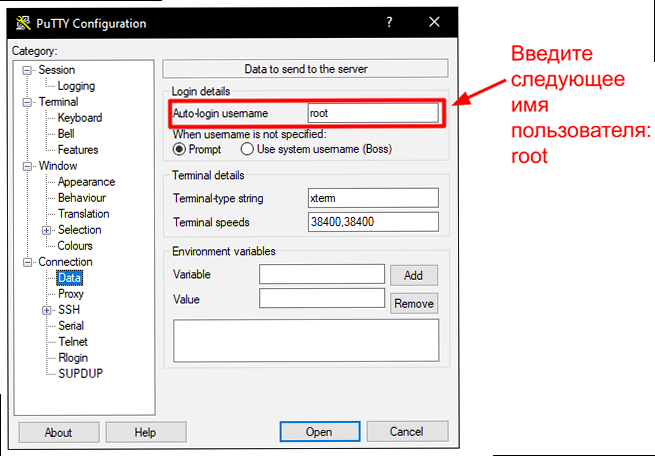Click Open to start the session

click(x=320, y=432)
